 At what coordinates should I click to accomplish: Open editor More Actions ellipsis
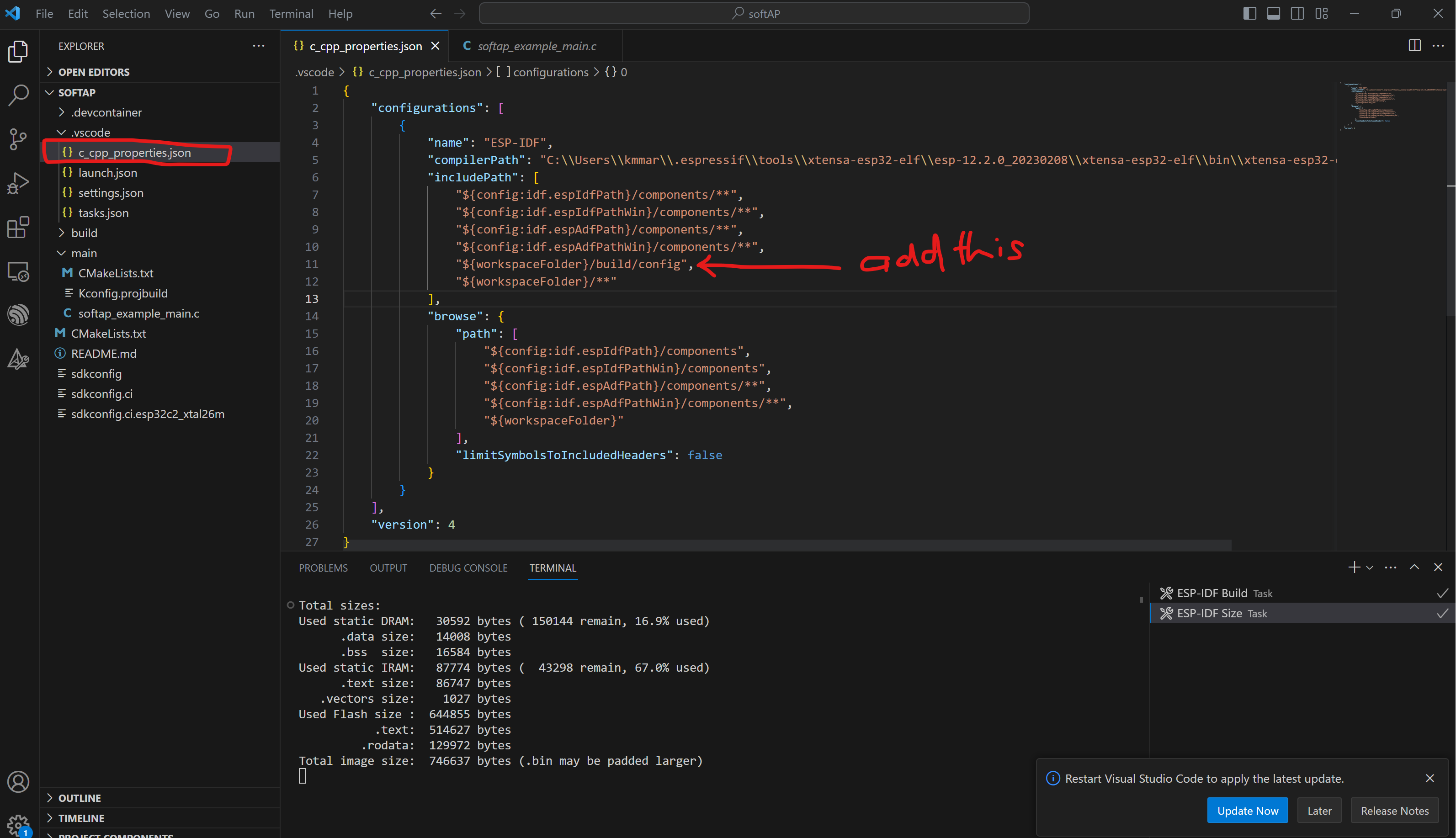click(1438, 46)
